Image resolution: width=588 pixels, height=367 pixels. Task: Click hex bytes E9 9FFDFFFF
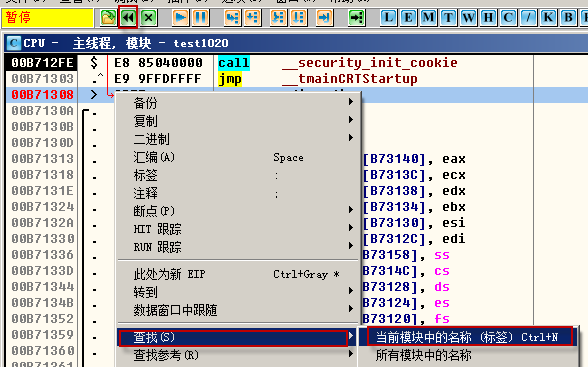tap(158, 79)
